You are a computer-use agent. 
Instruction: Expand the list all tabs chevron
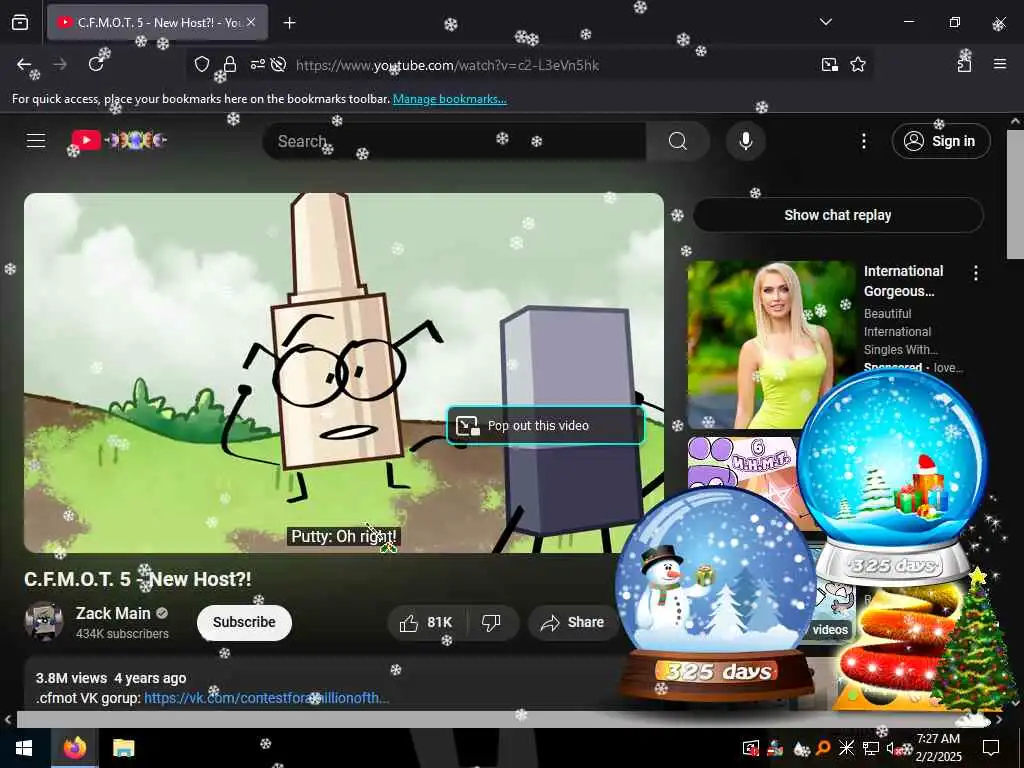[x=826, y=22]
